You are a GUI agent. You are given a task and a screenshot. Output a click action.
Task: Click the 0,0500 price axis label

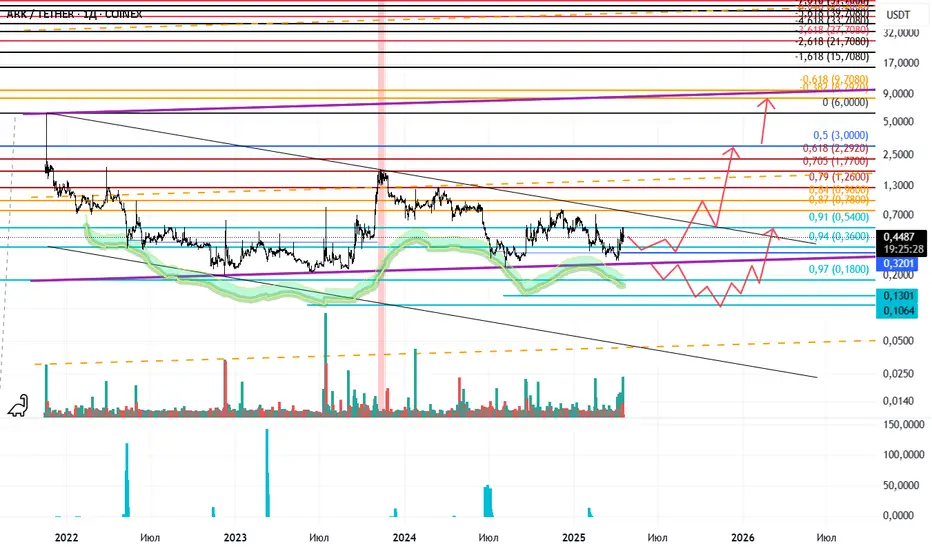click(x=898, y=341)
